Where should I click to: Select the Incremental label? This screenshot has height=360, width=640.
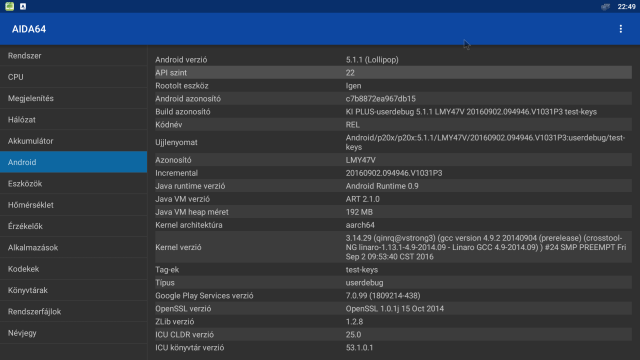click(x=176, y=173)
